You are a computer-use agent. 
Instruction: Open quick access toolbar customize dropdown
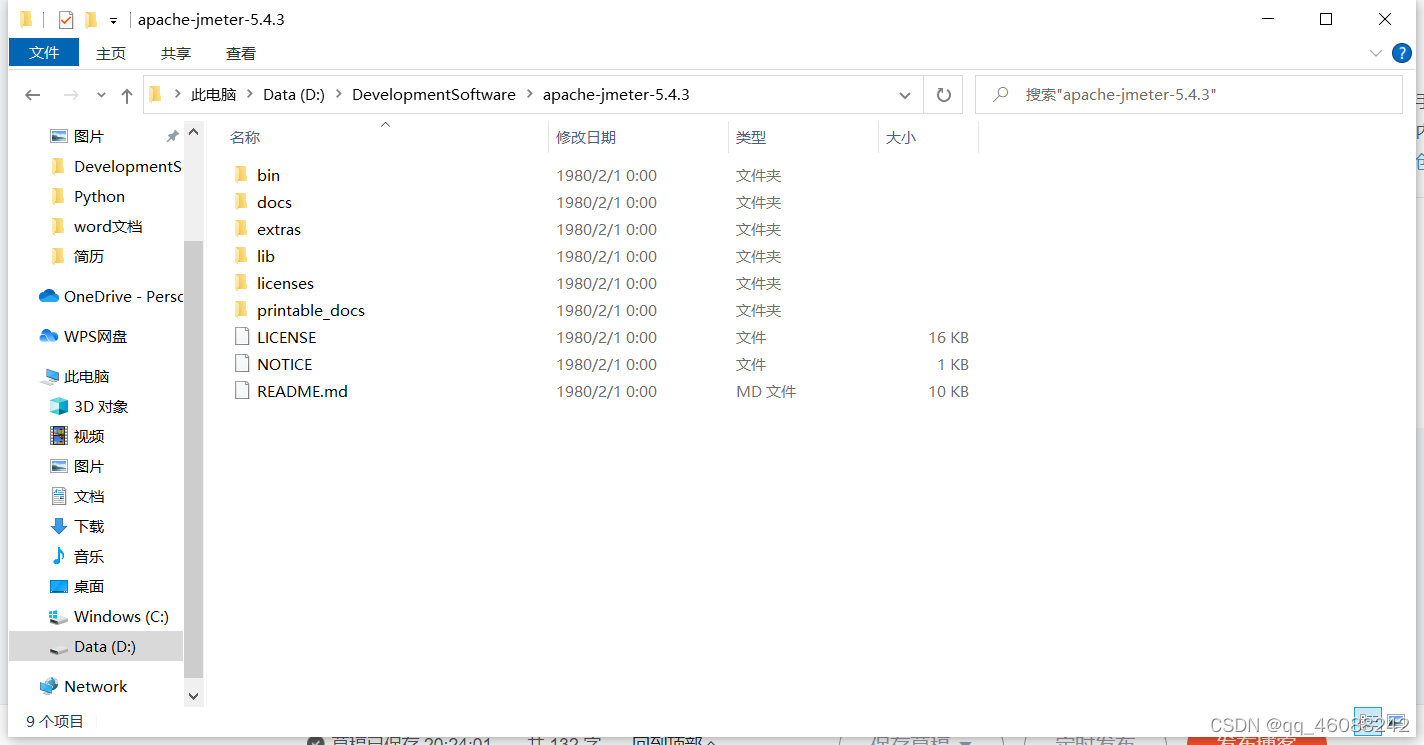coord(114,20)
